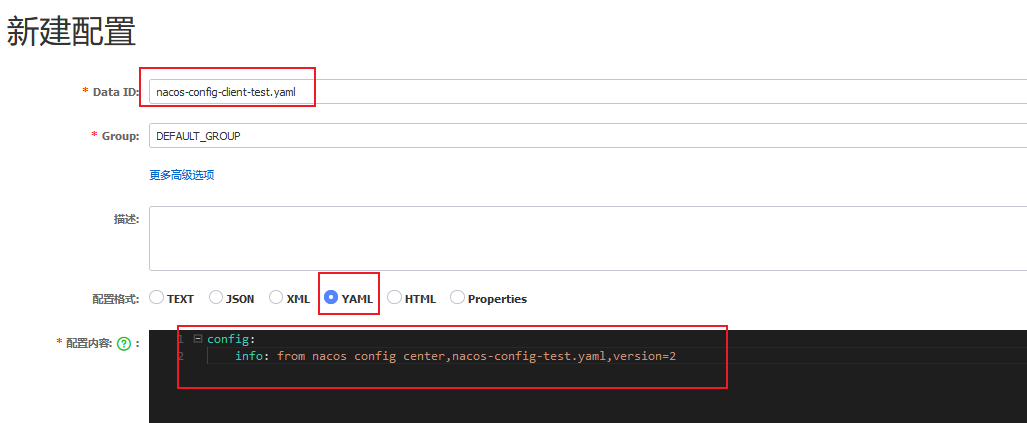Click line number 2 in editor gutter
The image size is (1027, 423).
[x=180, y=357]
